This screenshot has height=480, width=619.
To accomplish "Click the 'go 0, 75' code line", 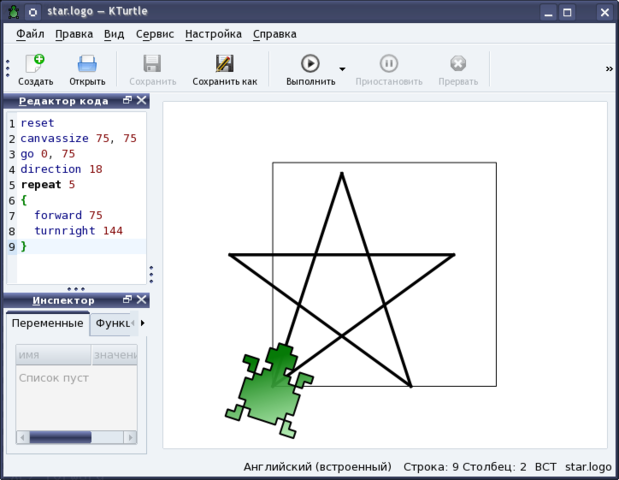I will pos(47,154).
